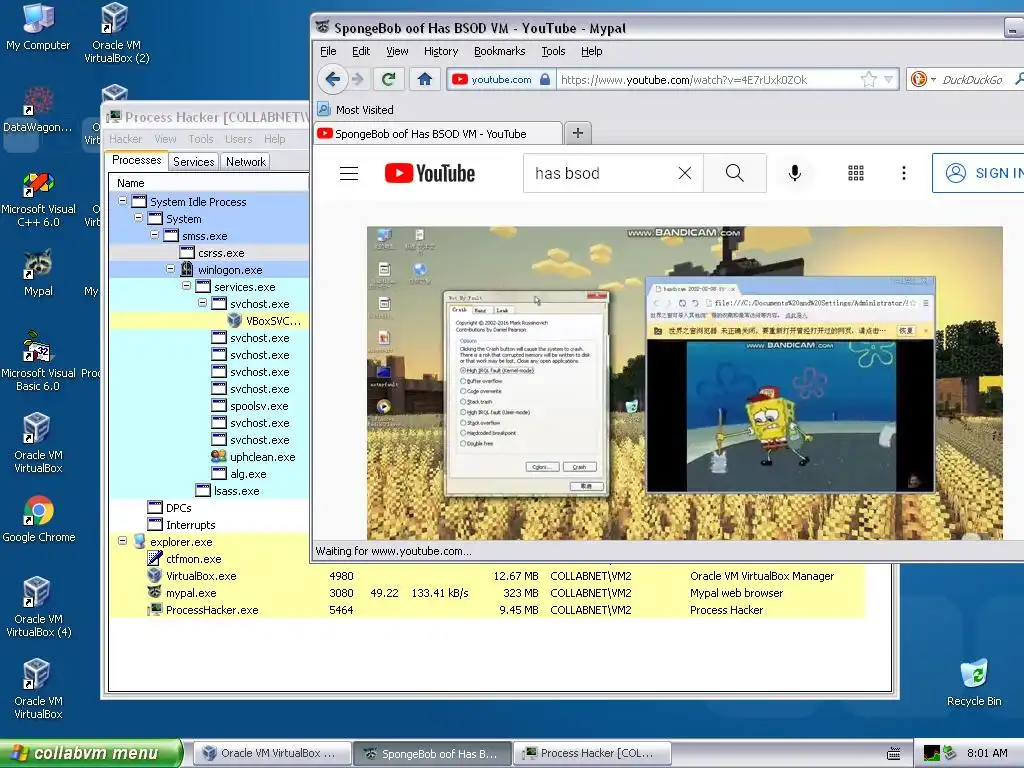Open YouTube settings three-dot menu
The width and height of the screenshot is (1024, 768).
904,173
